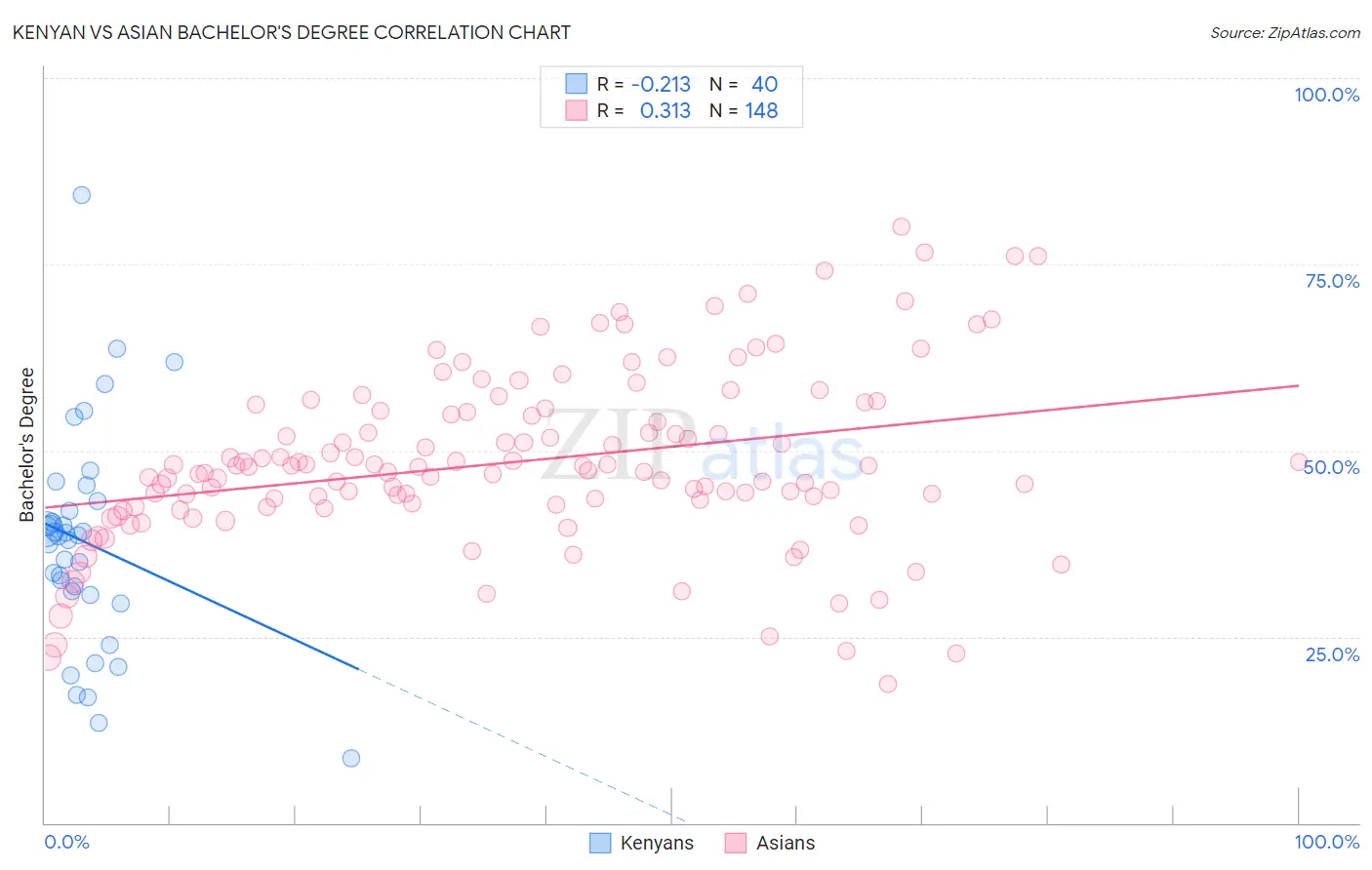Image resolution: width=1372 pixels, height=870 pixels.
Task: Select the Asians legend label
Action: click(786, 843)
